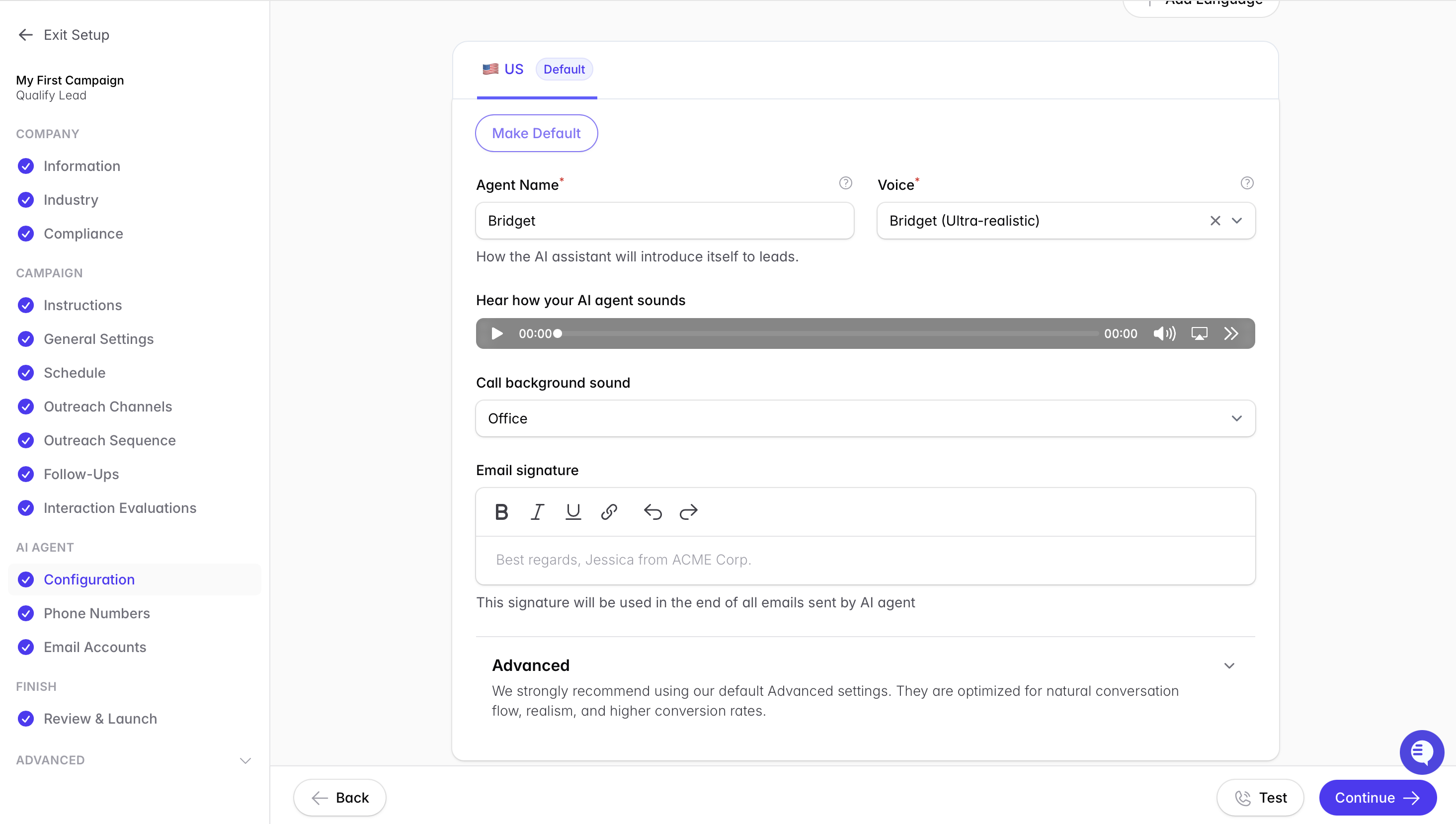Go to Instructions step

82,305
